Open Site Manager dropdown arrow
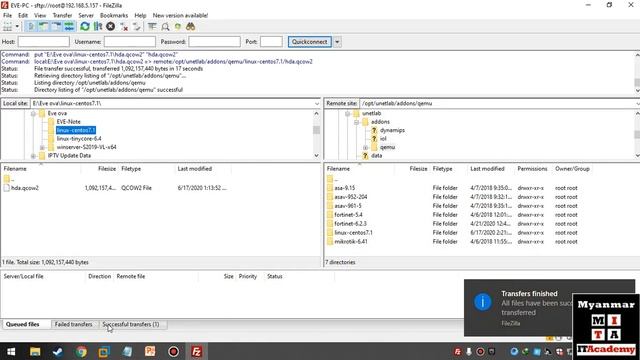 (x=17, y=27)
